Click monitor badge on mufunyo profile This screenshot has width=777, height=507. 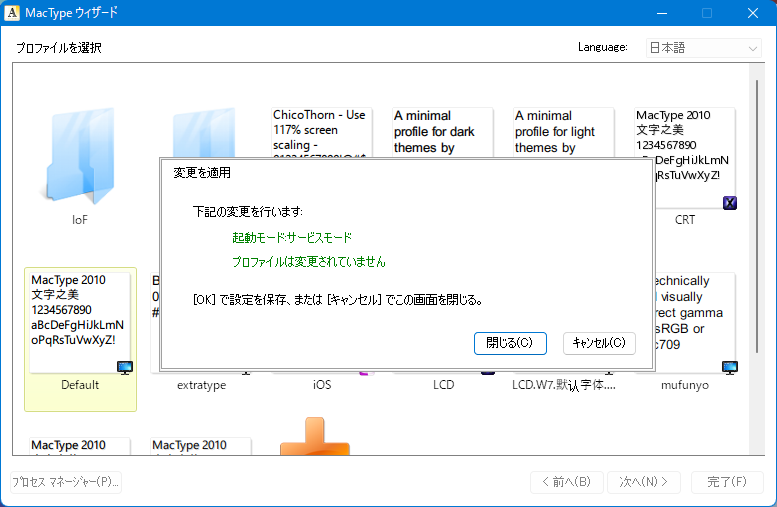729,367
